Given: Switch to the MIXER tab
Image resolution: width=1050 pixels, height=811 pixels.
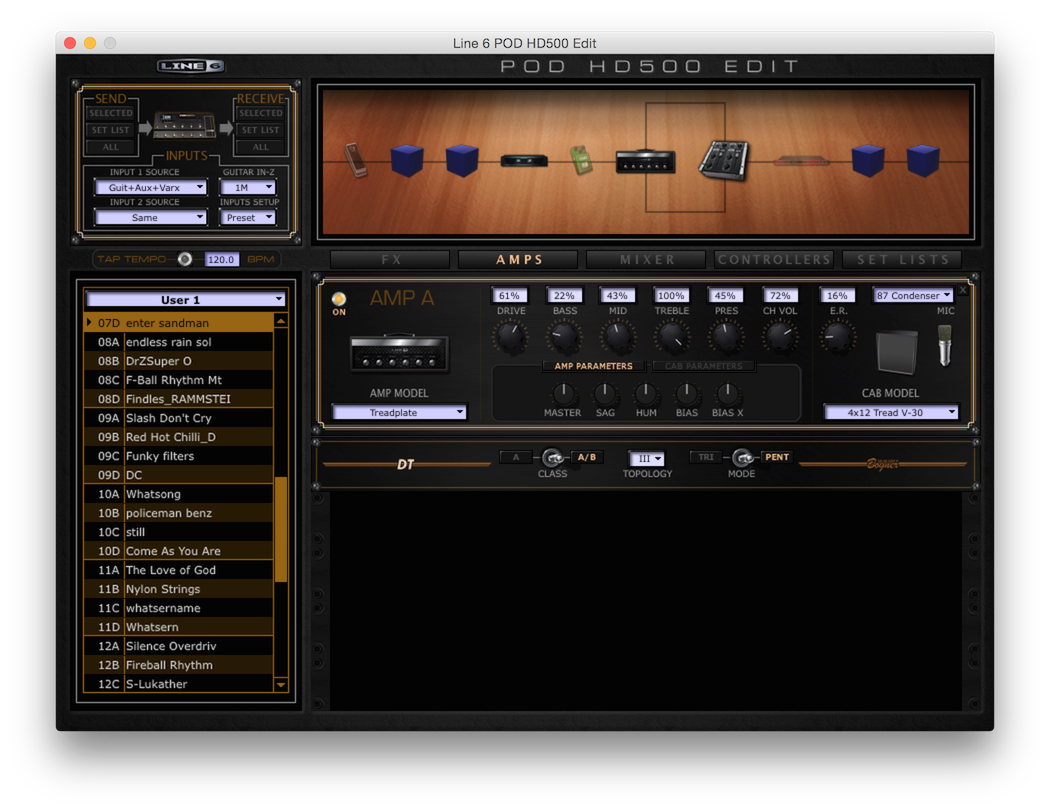Looking at the screenshot, I should point(646,260).
